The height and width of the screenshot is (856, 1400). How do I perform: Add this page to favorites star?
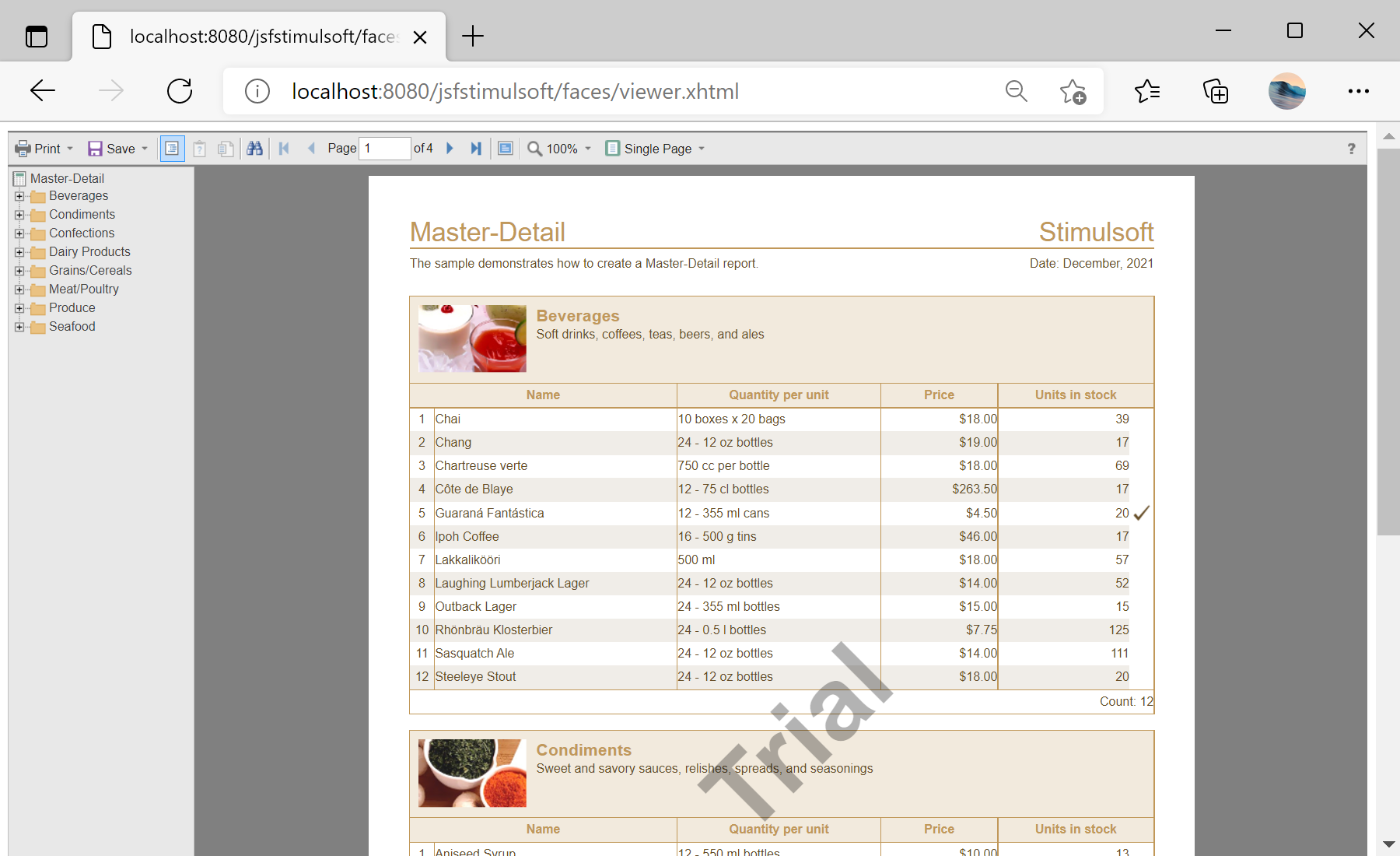click(1073, 91)
